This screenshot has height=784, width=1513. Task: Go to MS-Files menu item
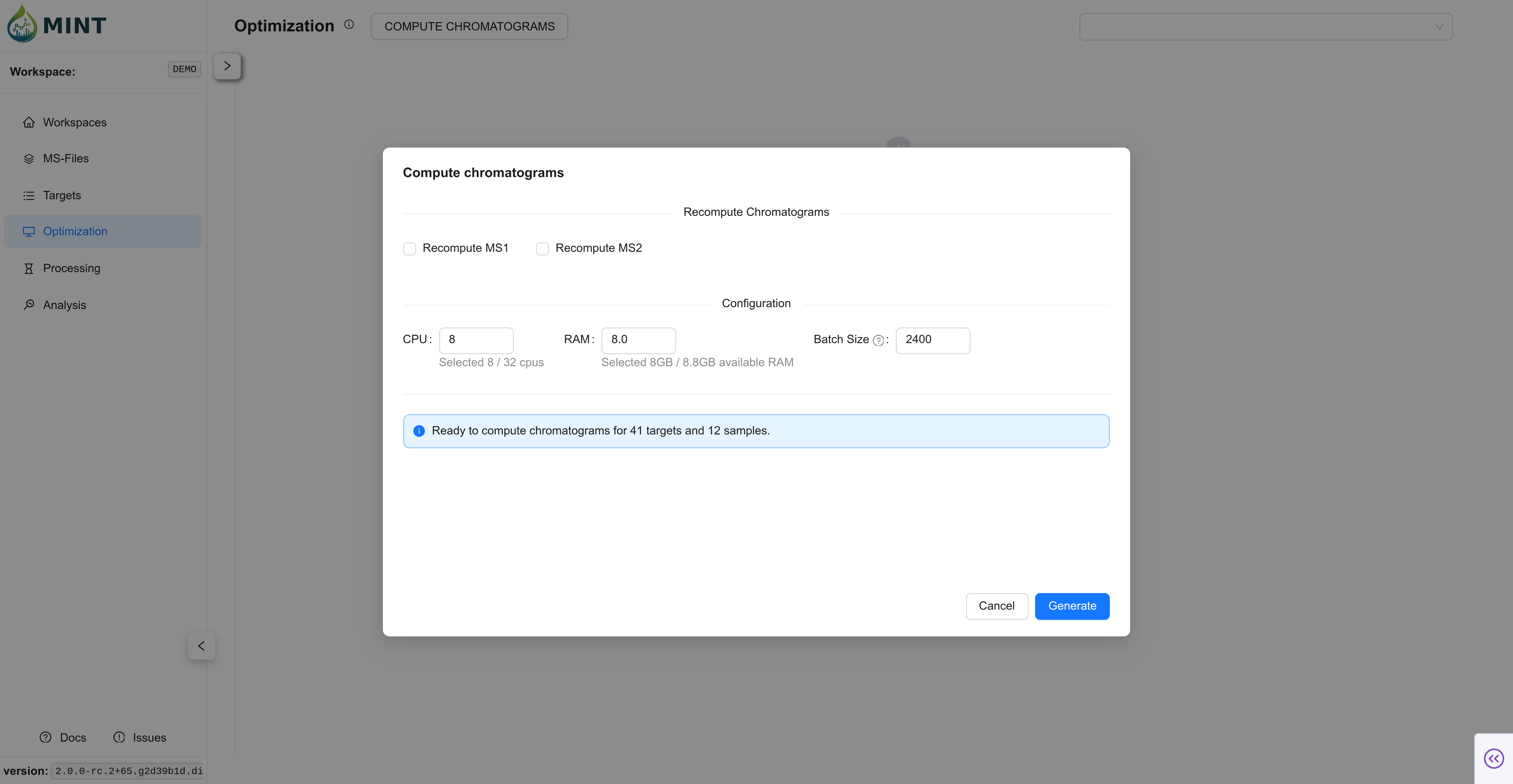point(66,159)
